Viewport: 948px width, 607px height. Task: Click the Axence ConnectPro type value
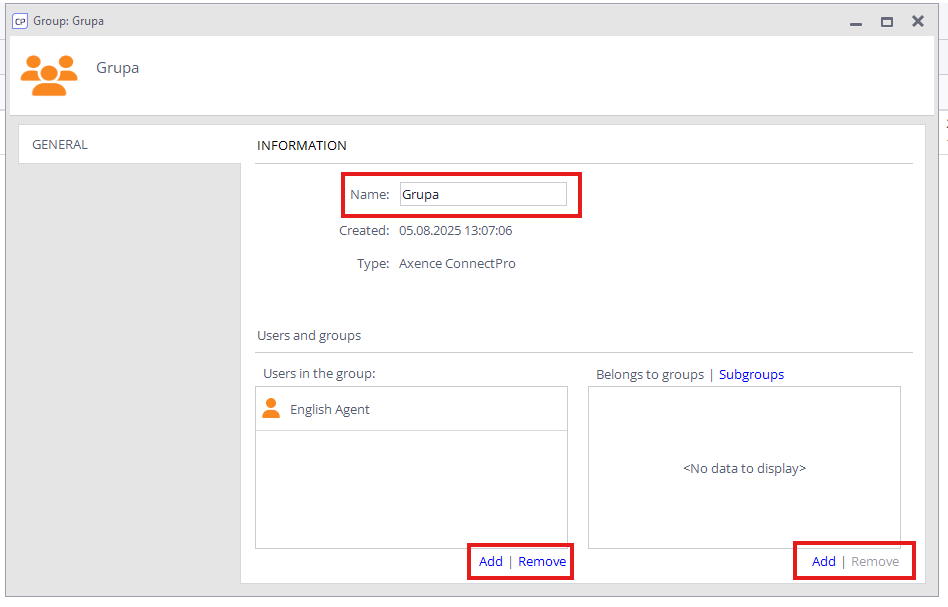[x=457, y=264]
